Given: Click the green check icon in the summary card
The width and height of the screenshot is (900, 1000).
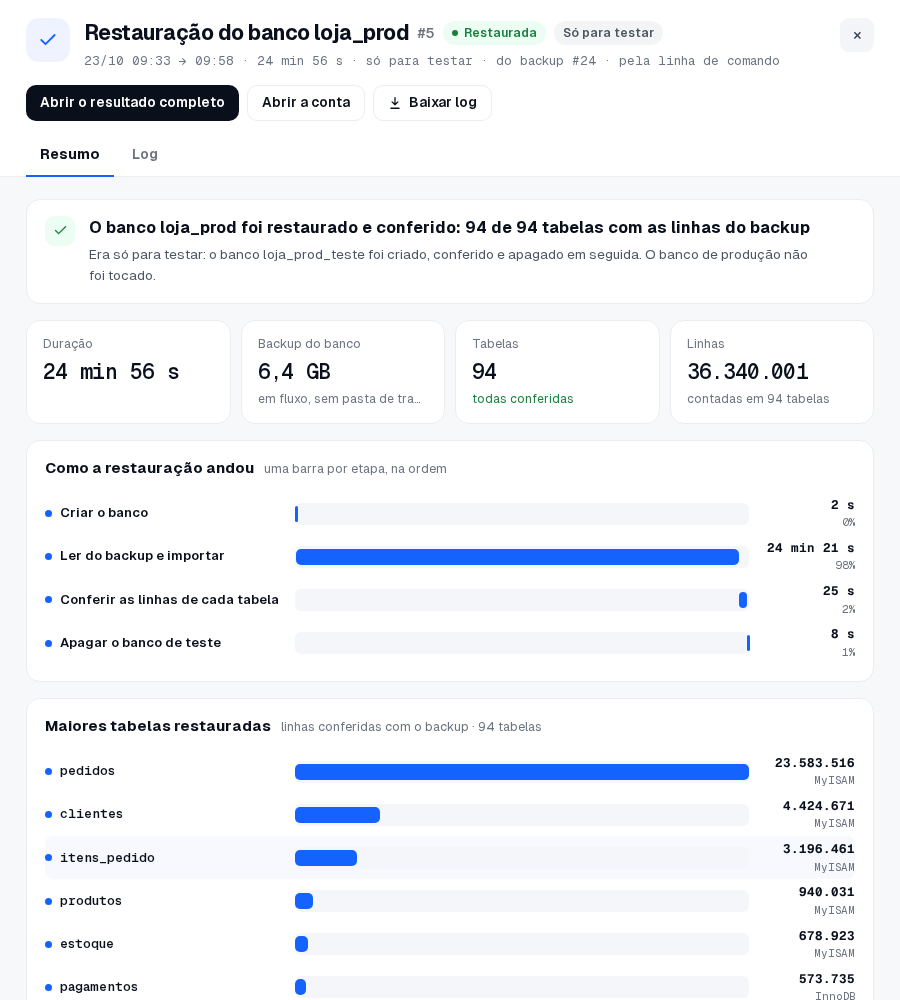Looking at the screenshot, I should 60,231.
